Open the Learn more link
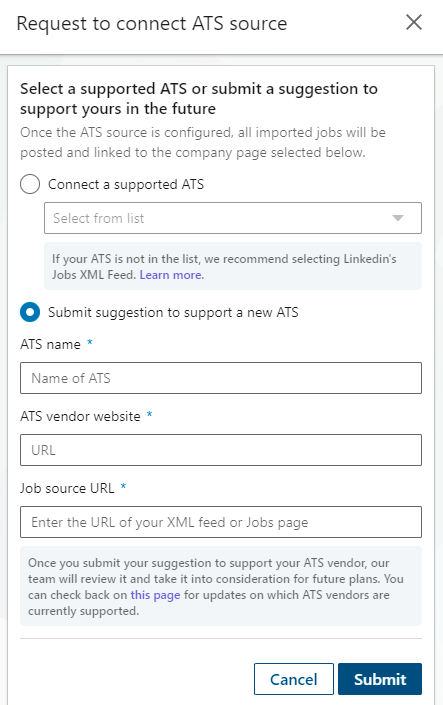The height and width of the screenshot is (705, 443). click(170, 275)
